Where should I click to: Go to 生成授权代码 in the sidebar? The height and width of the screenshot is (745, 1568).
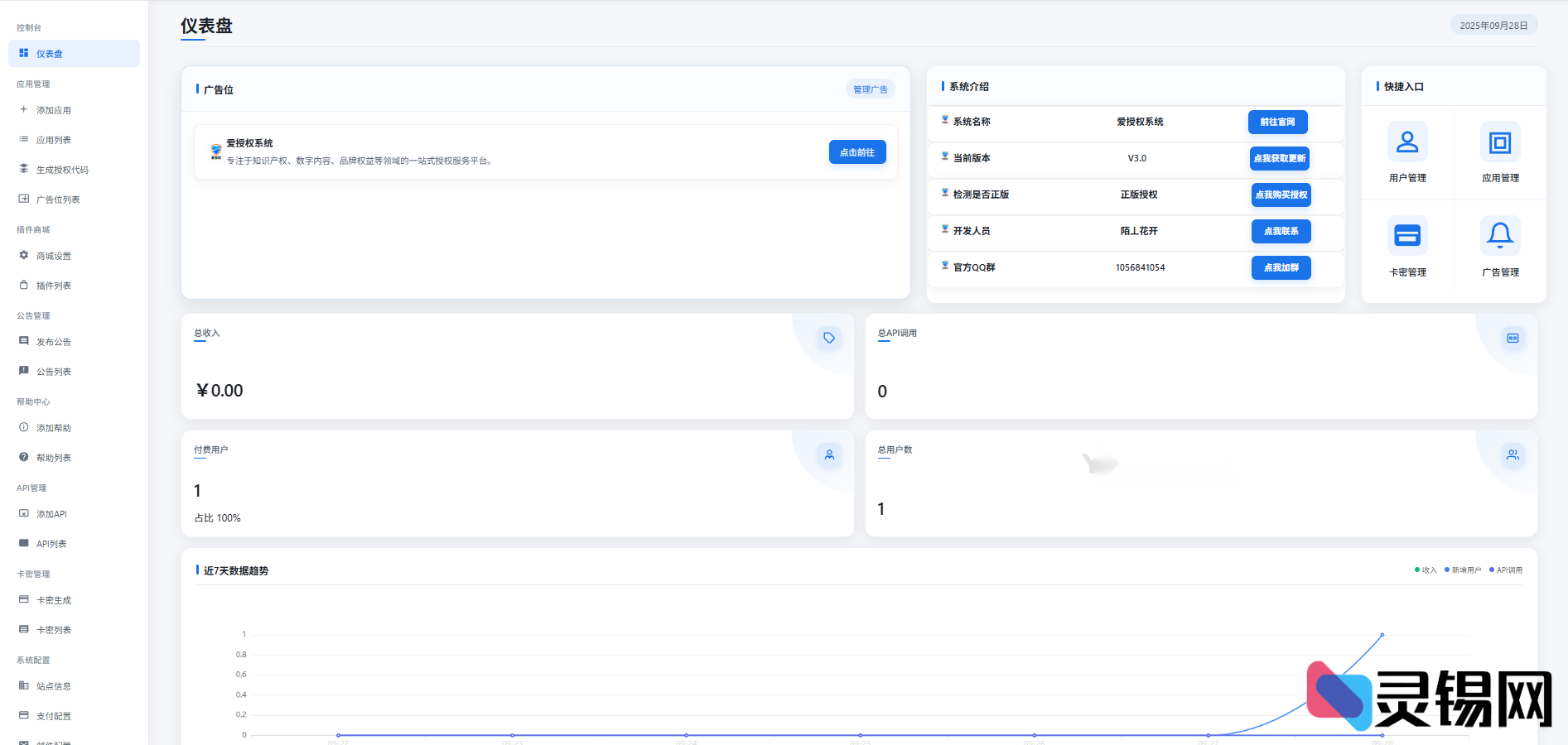click(62, 170)
